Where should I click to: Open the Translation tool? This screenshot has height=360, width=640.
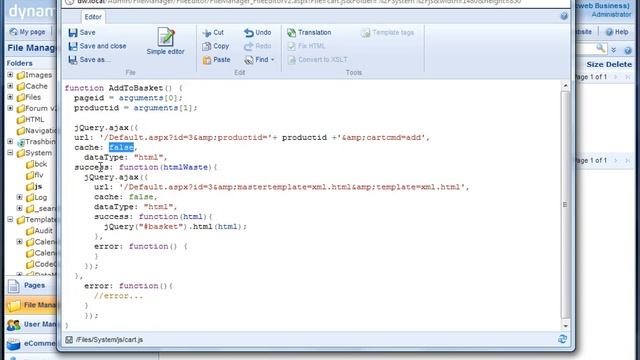[309, 32]
